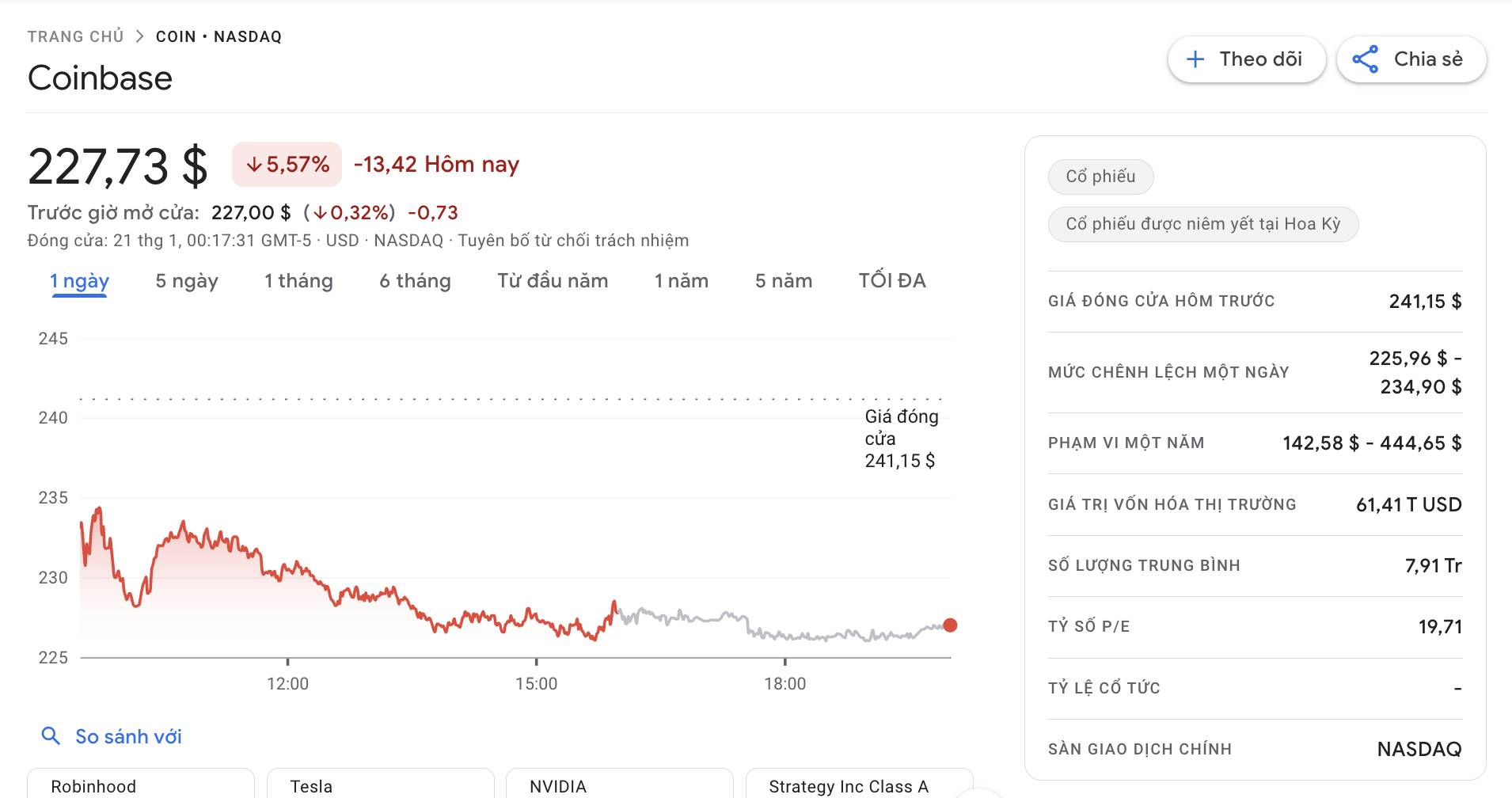Compare with Robinhood stock

141,785
